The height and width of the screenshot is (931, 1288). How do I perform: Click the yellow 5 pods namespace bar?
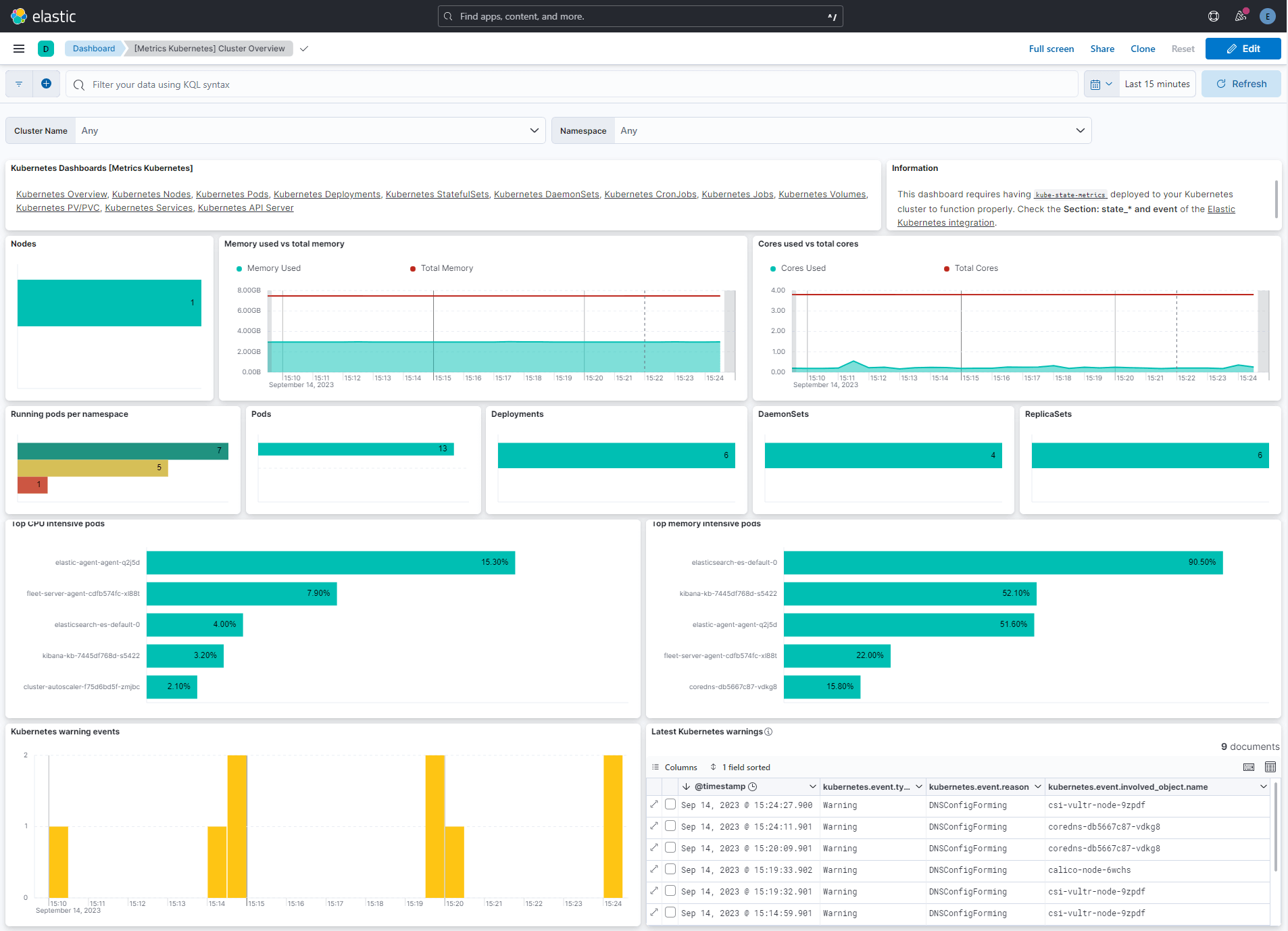[x=93, y=468]
